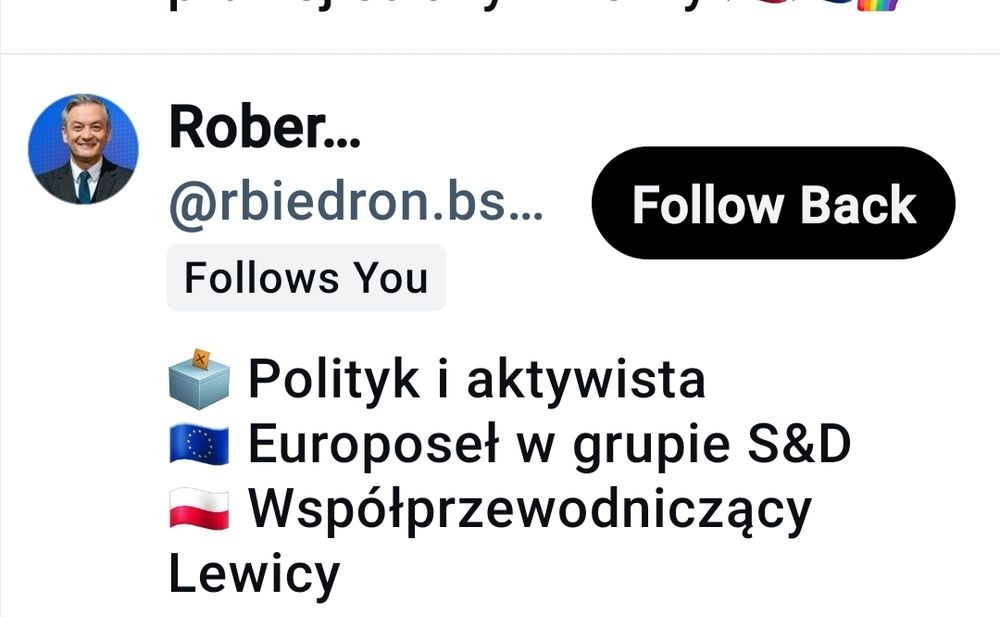
Task: Open the @rbiedron profile avatar
Action: click(x=84, y=149)
